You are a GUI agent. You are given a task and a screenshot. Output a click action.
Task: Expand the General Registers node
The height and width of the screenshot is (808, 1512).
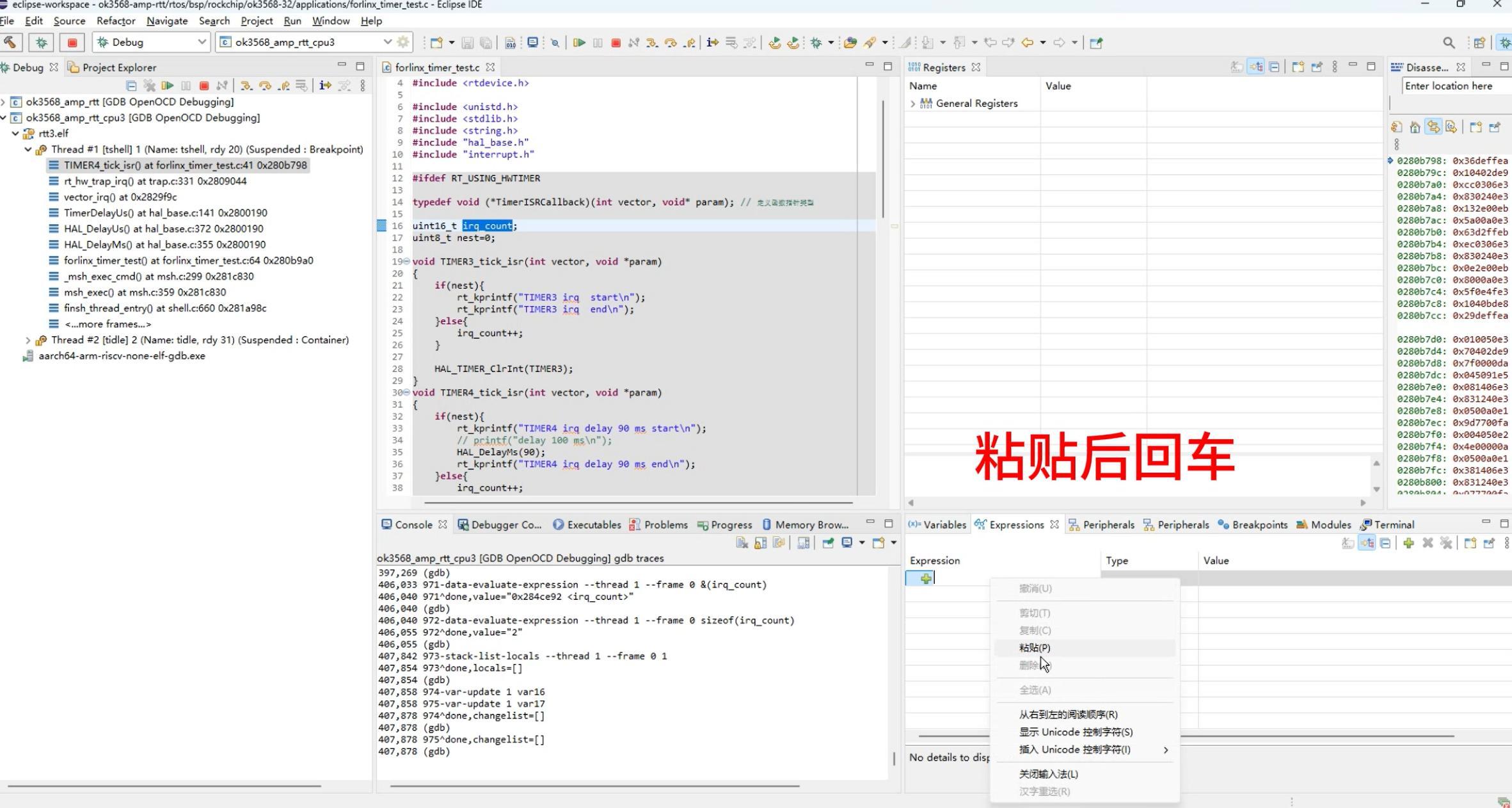pyautogui.click(x=913, y=103)
